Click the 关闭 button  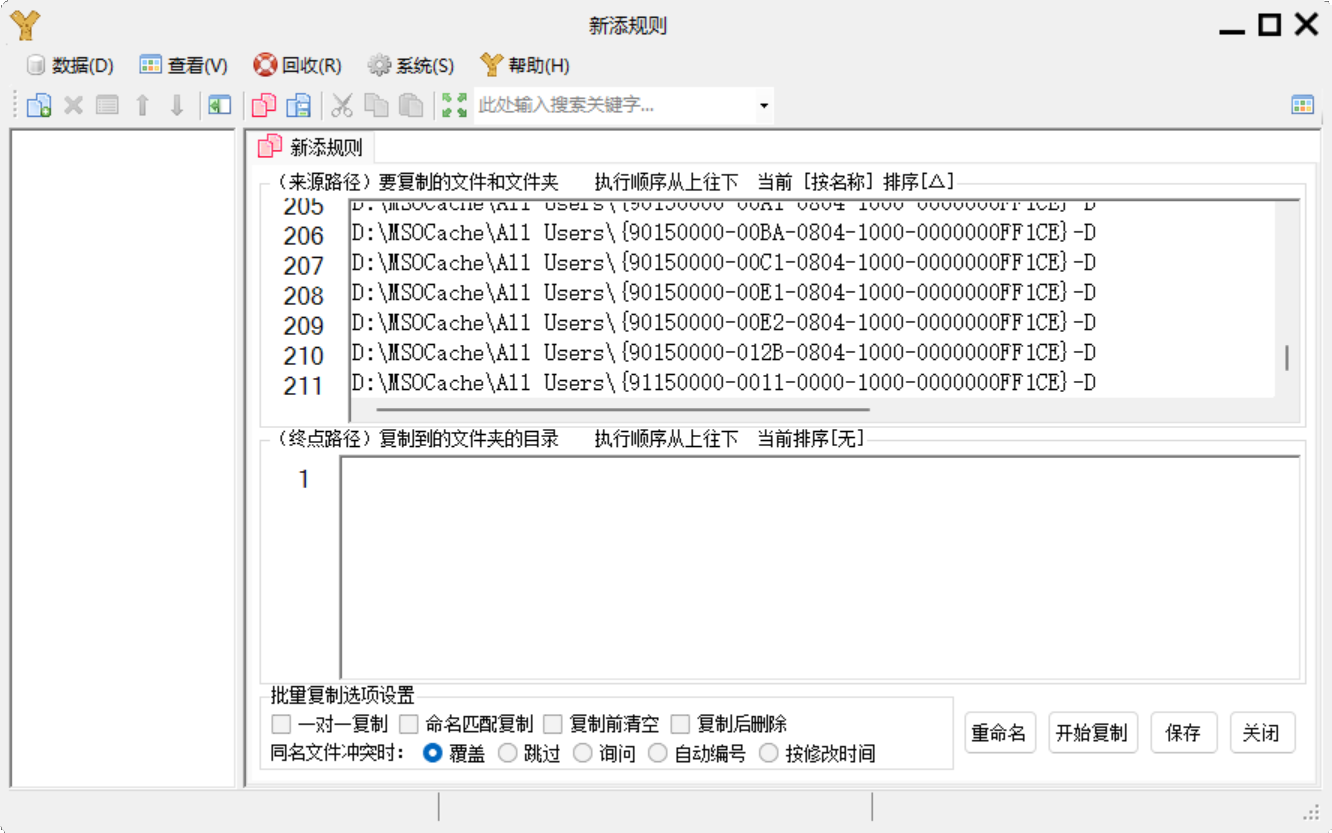coord(1262,733)
